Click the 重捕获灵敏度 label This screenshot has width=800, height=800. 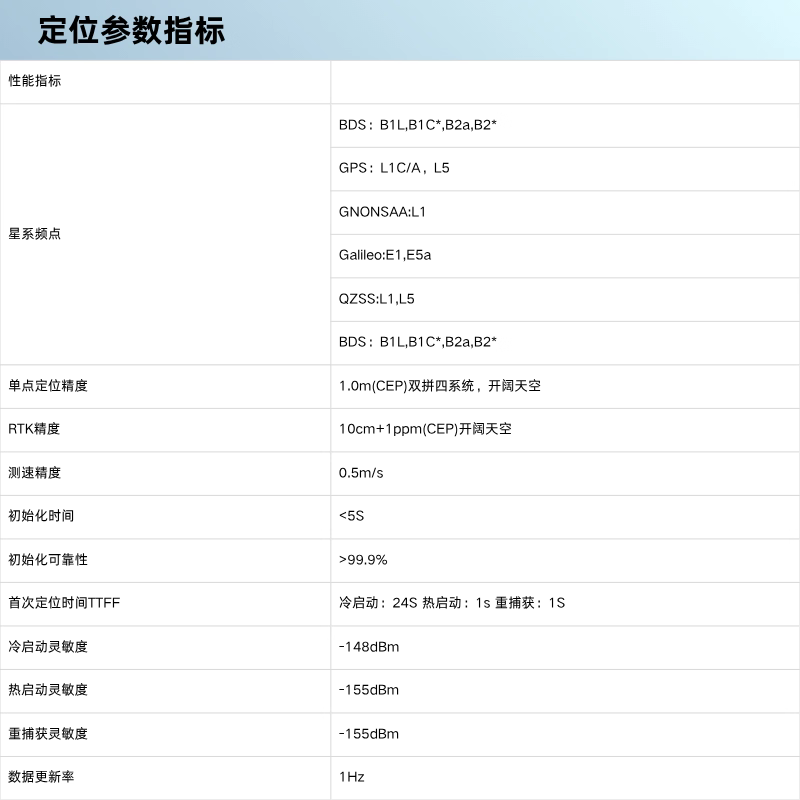click(x=48, y=734)
